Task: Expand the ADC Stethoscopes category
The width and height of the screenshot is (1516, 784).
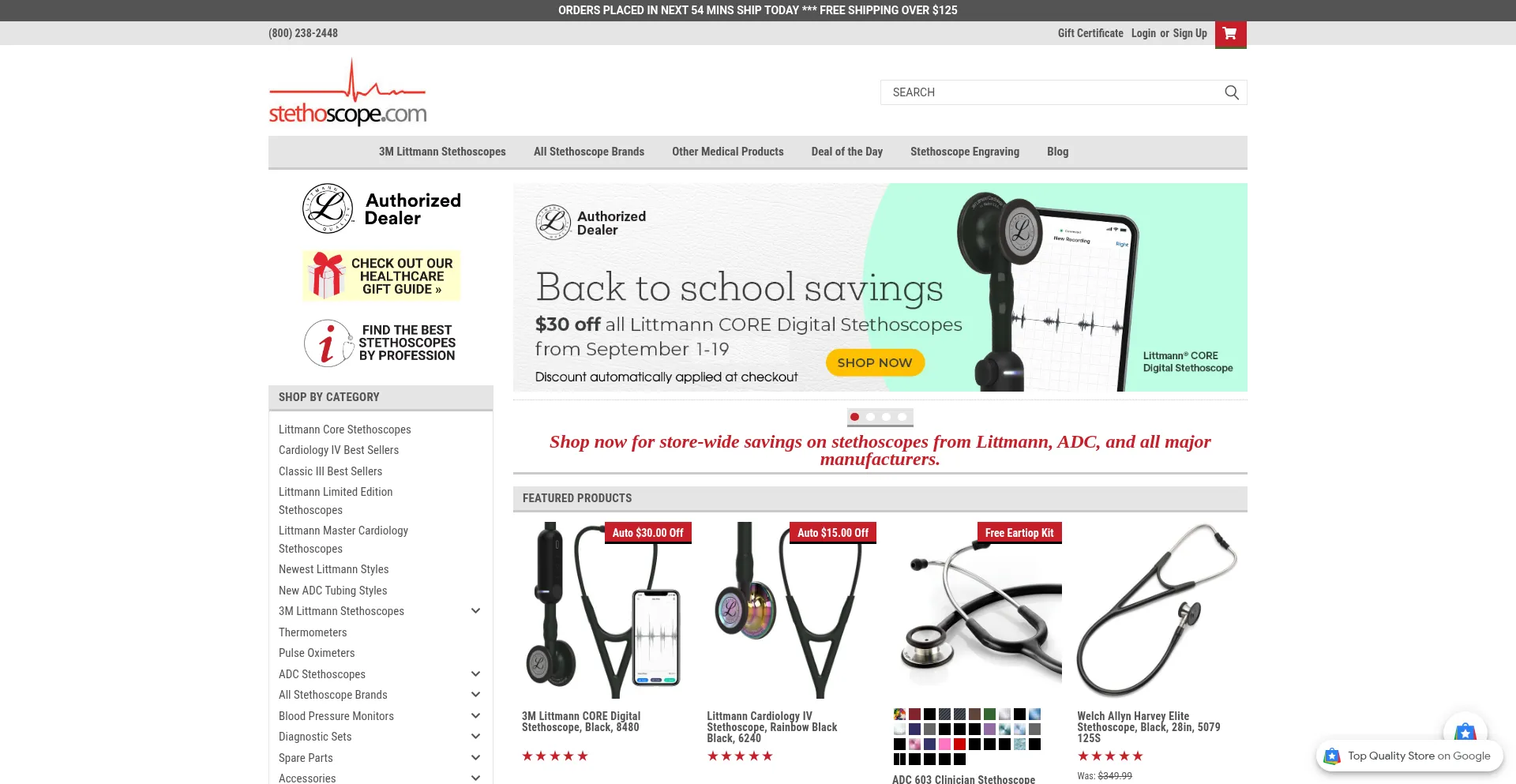Action: coord(475,674)
